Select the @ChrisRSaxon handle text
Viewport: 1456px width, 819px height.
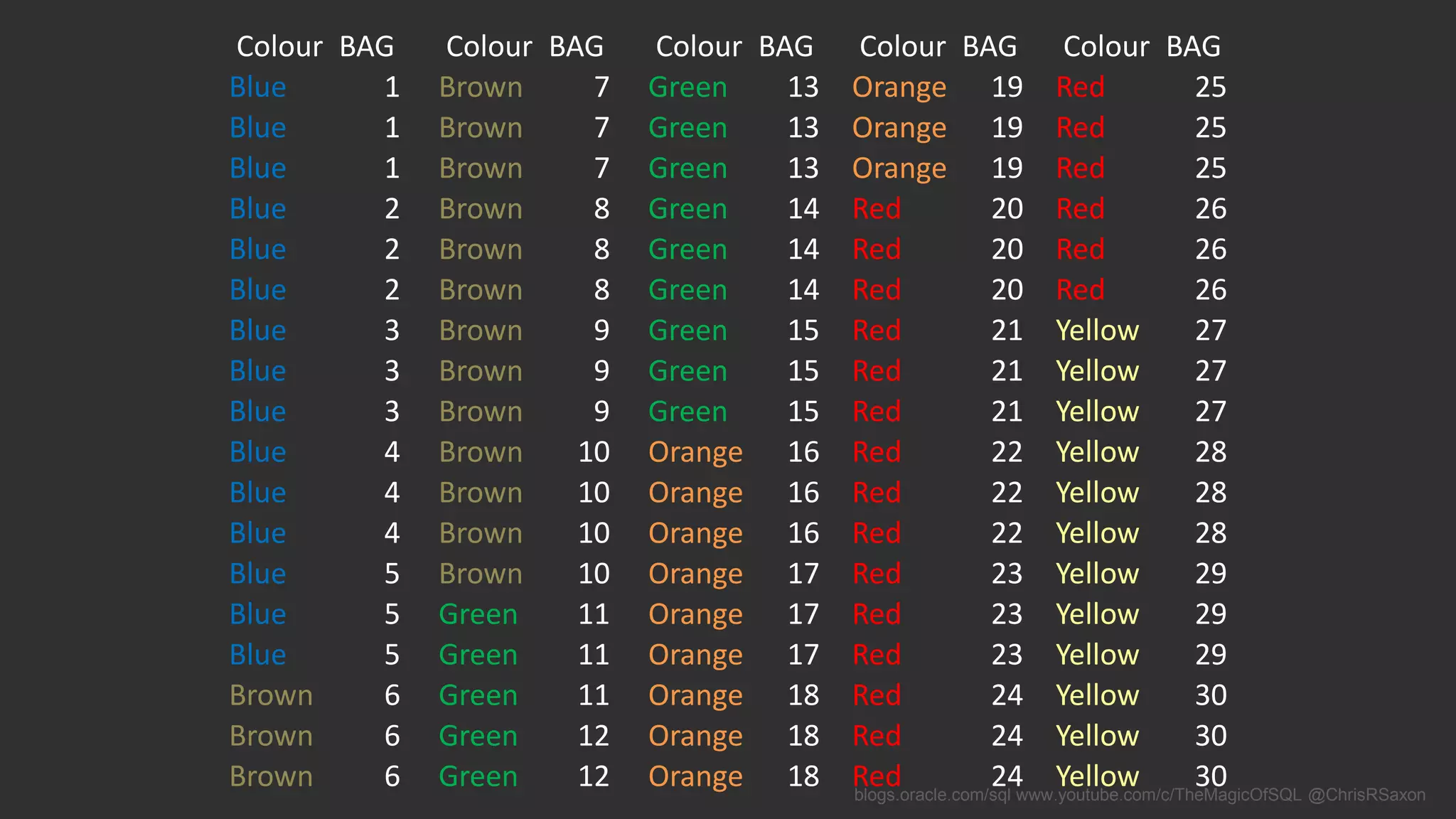pos(1366,796)
